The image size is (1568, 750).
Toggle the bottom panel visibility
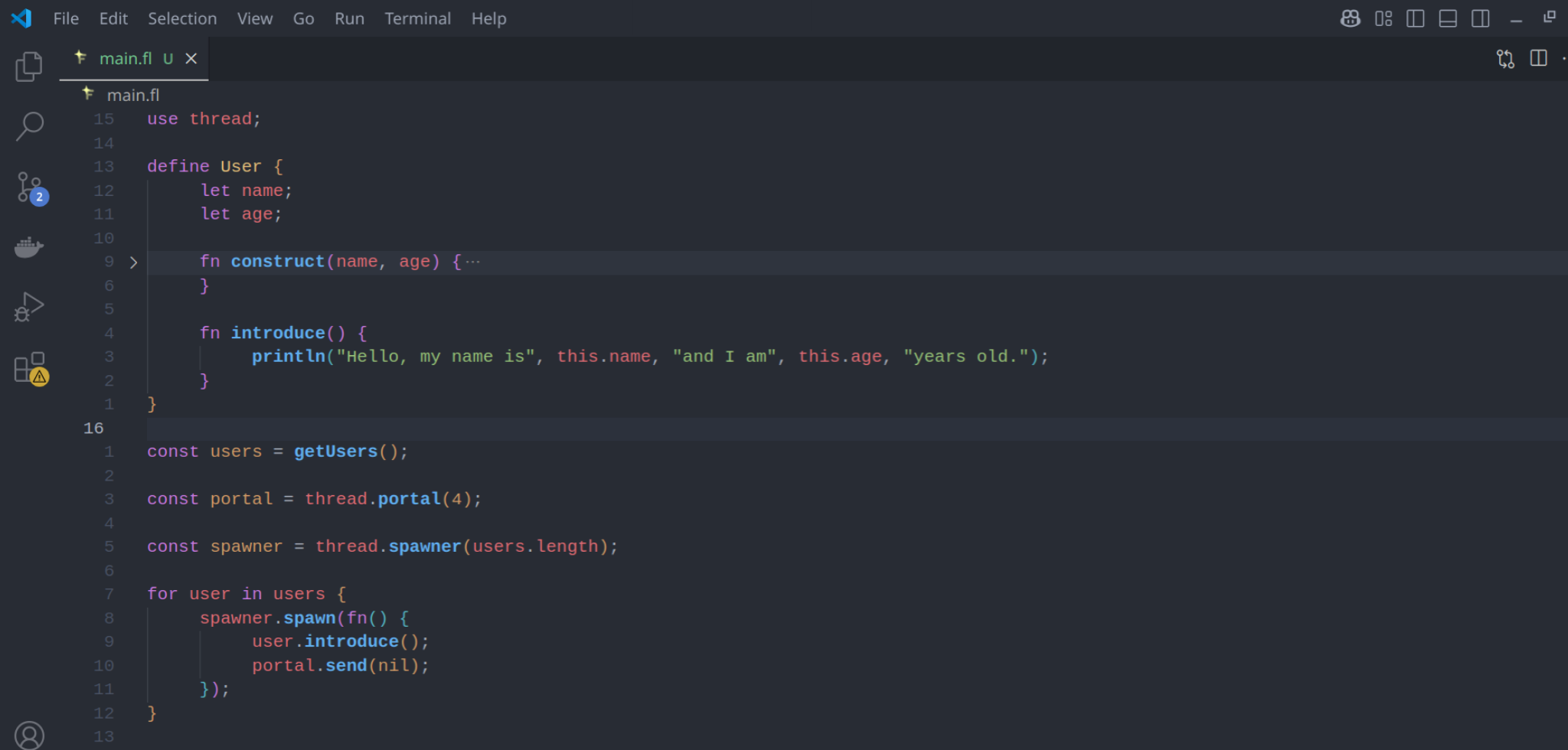1448,18
